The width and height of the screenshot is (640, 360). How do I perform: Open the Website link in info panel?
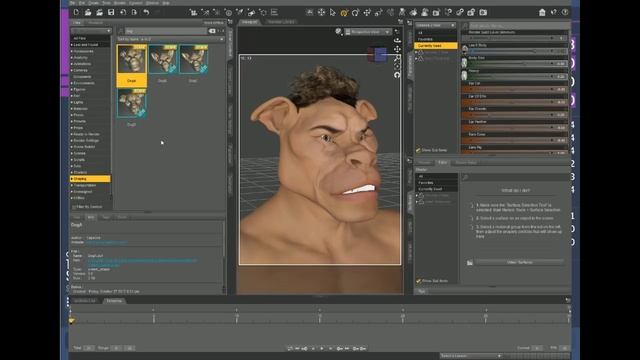[x=106, y=242]
